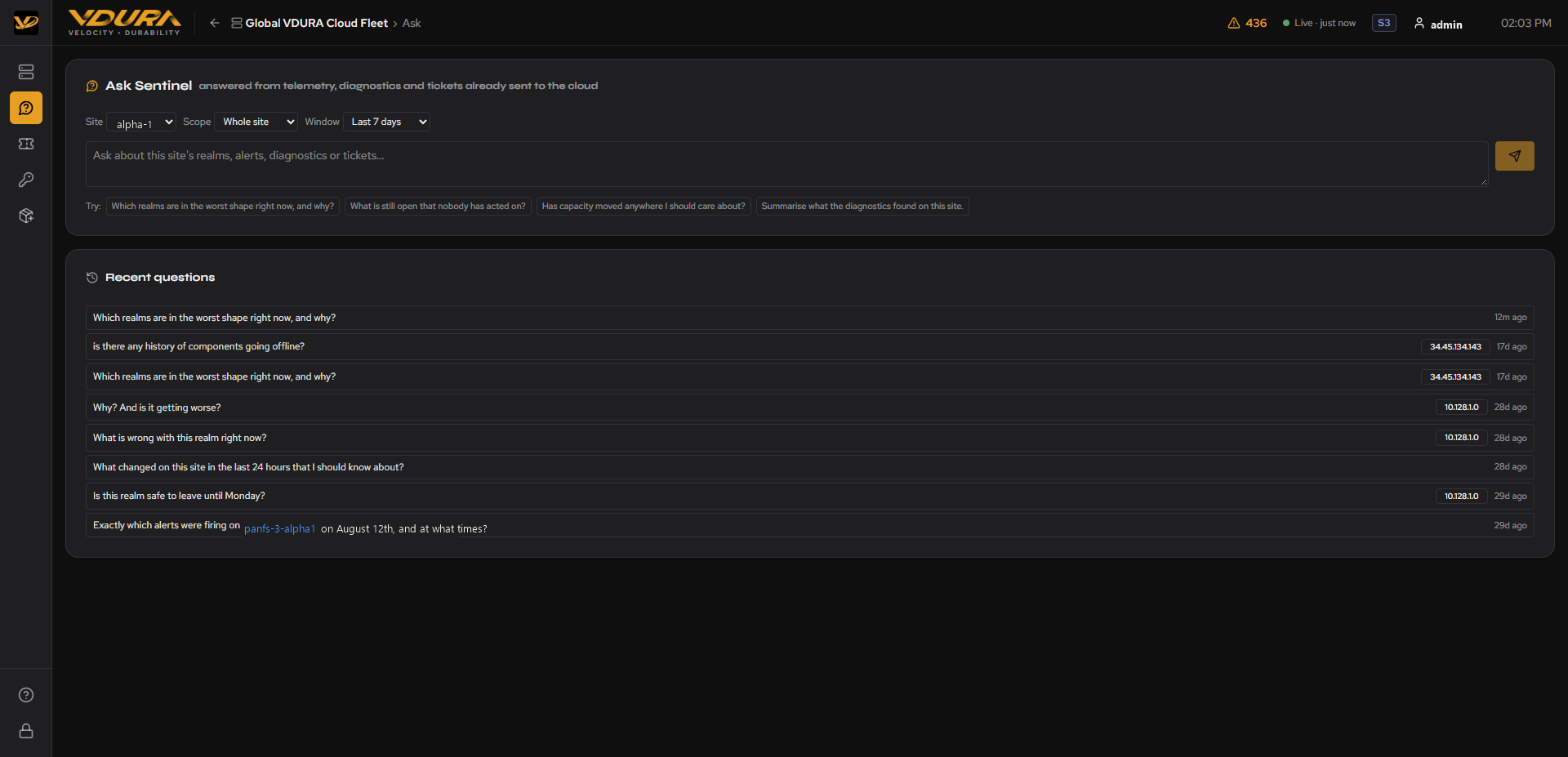Image resolution: width=1568 pixels, height=757 pixels.
Task: Click the VDURA logo in top-left corner
Action: tap(26, 23)
